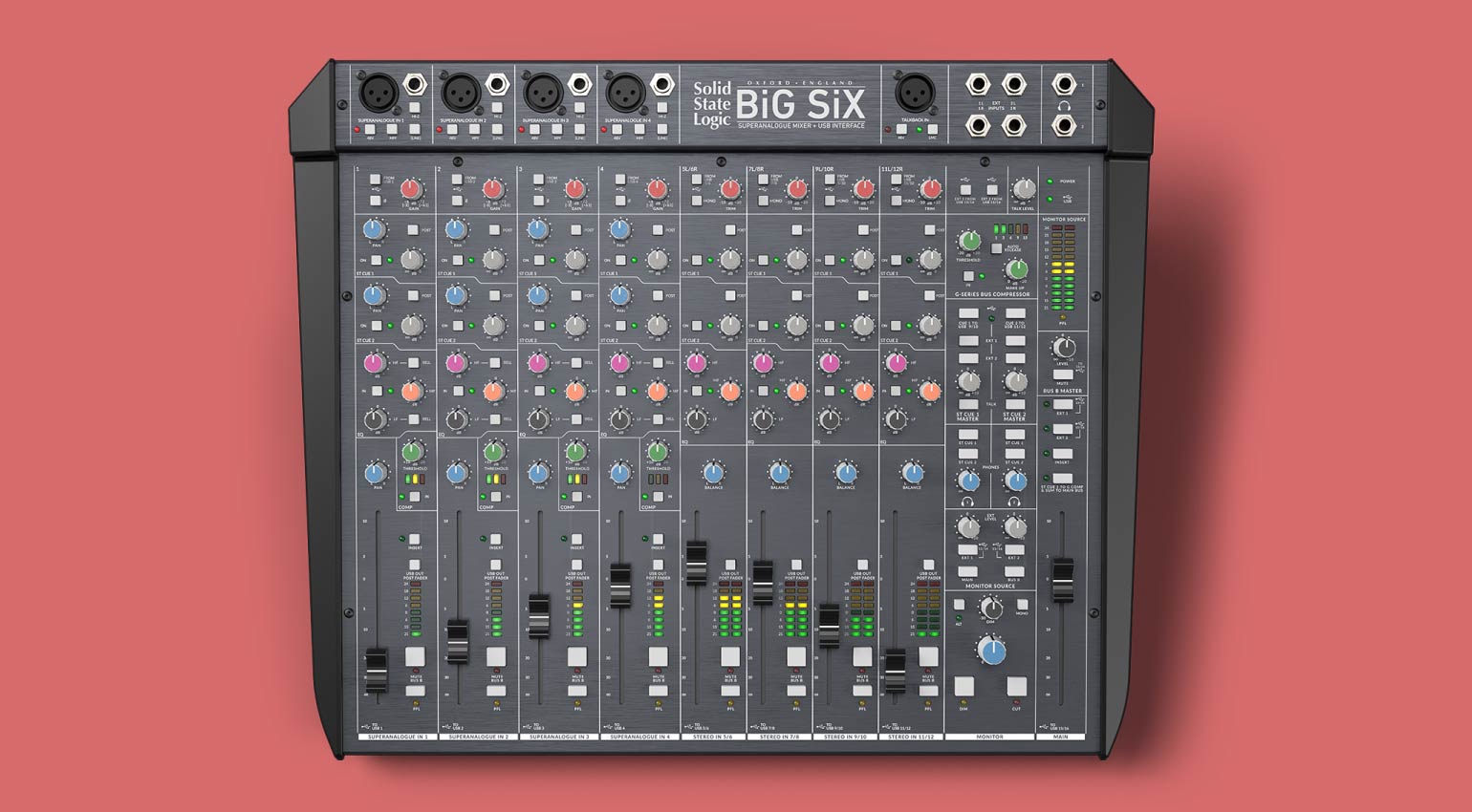Click Stereo In 5/6 fader cap

697,563
